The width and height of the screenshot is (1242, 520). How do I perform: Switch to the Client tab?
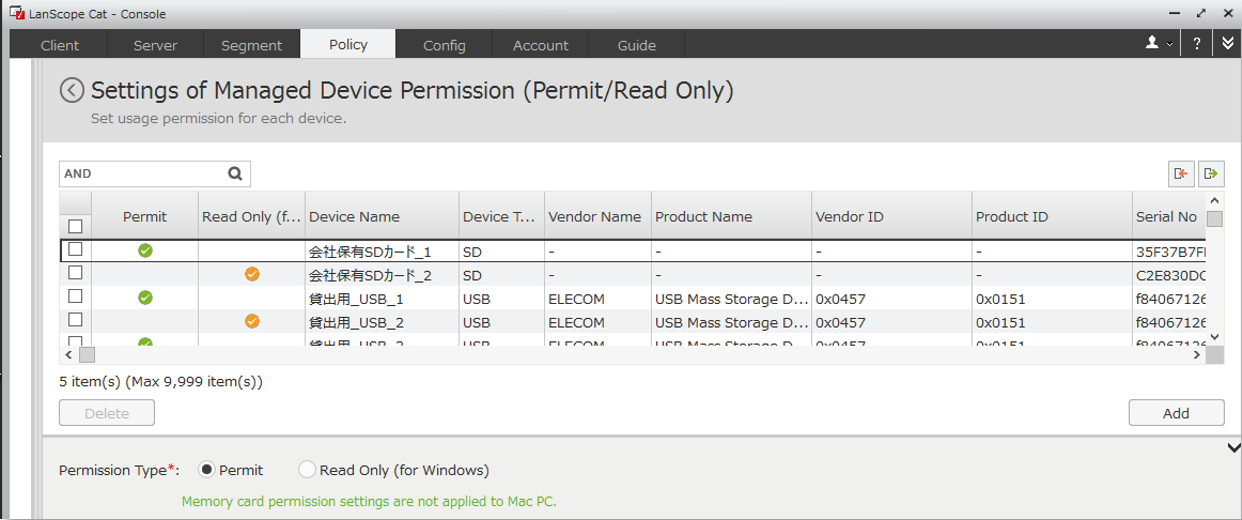(x=60, y=45)
